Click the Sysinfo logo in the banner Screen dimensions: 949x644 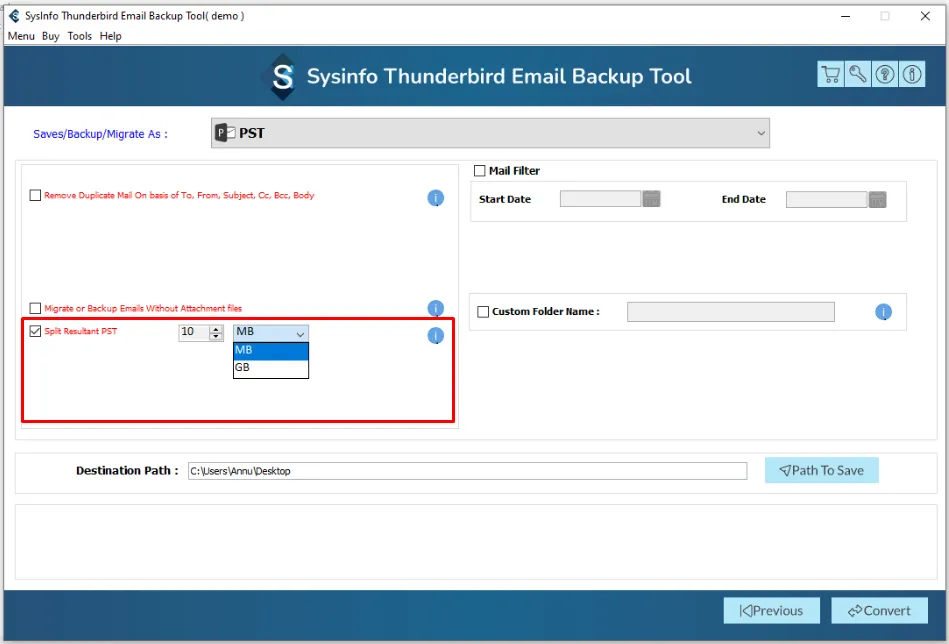pyautogui.click(x=281, y=77)
